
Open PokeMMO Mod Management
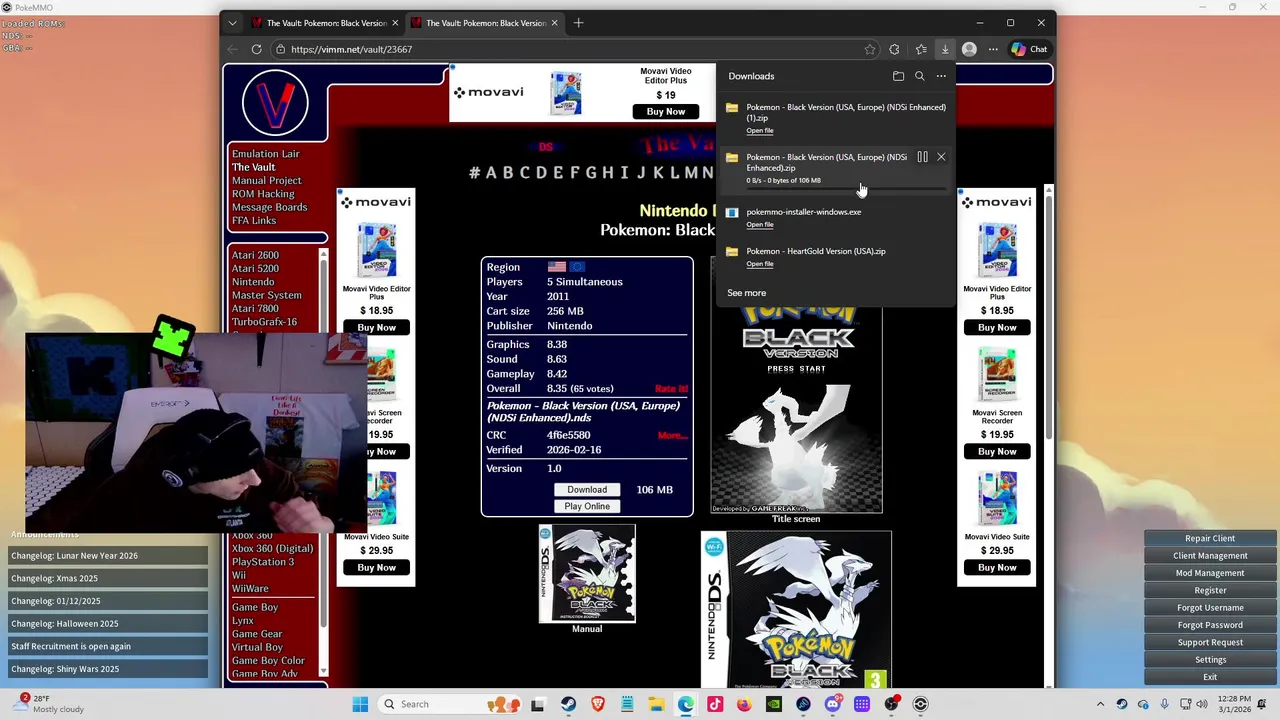coord(1210,573)
